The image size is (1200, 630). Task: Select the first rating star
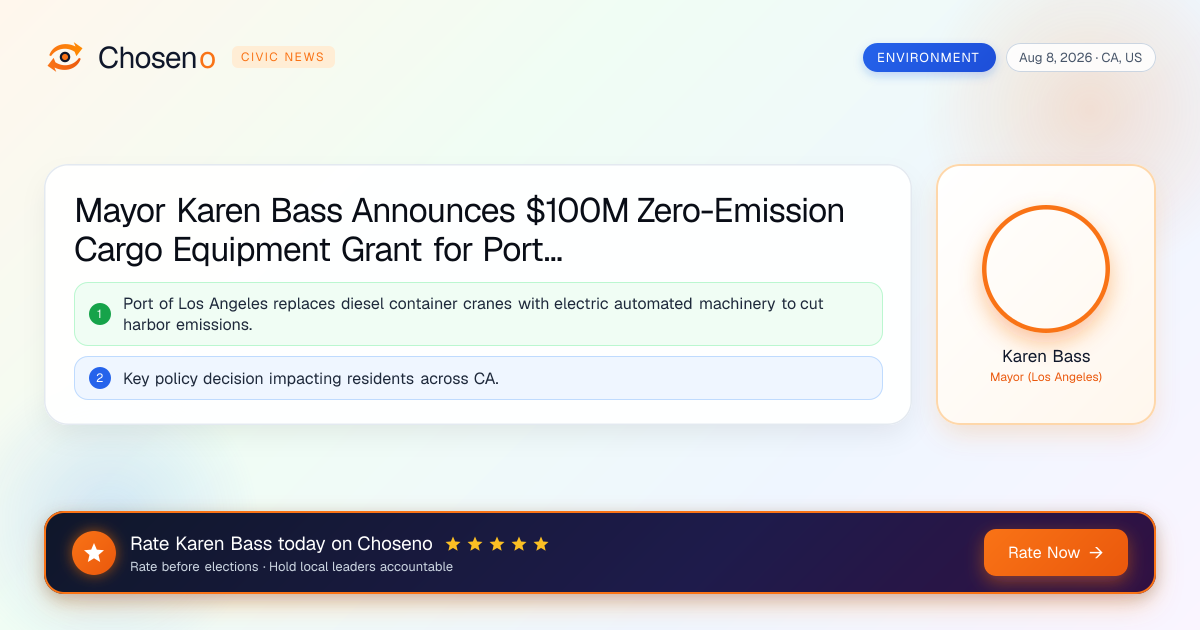coord(453,544)
